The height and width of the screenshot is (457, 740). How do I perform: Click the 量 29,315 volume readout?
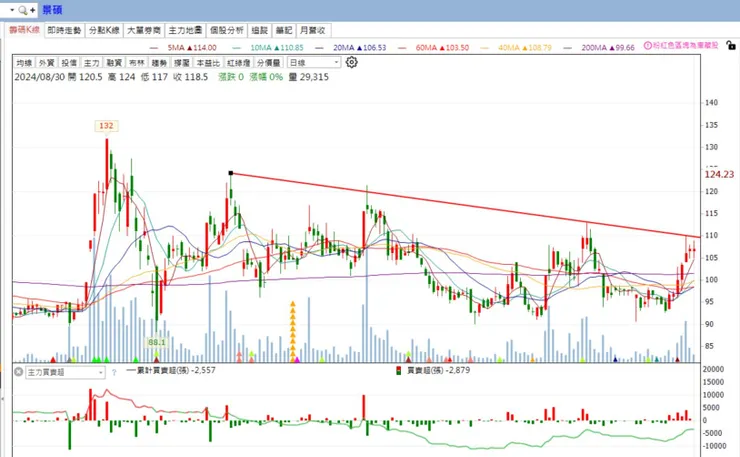click(309, 77)
